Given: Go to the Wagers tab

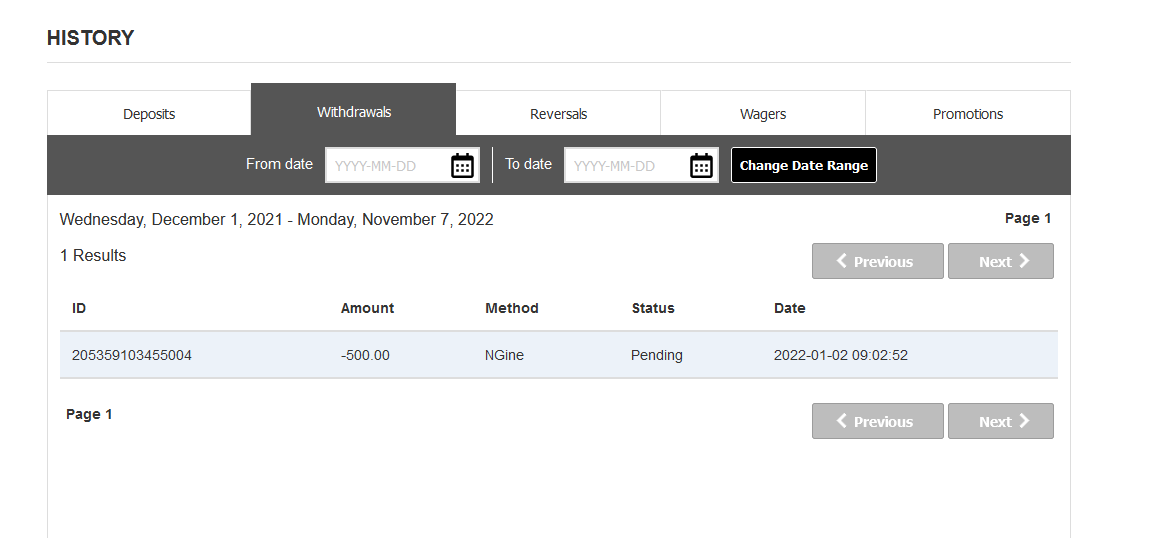Looking at the screenshot, I should [763, 114].
